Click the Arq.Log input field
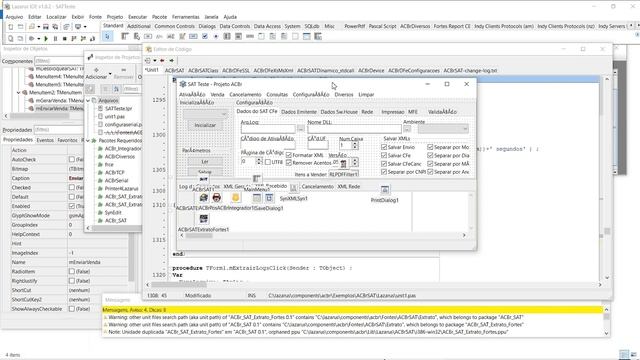This screenshot has height=360, width=640. click(x=268, y=129)
